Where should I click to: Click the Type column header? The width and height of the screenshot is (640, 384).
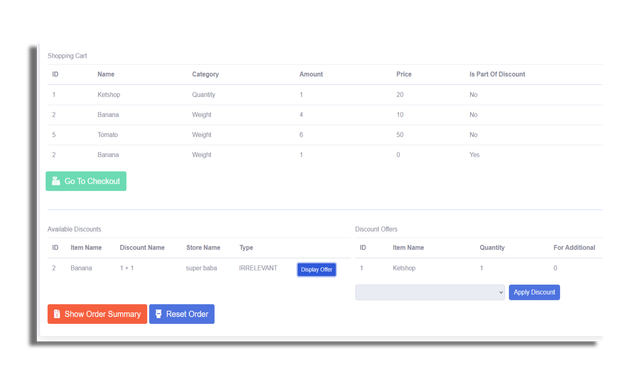[246, 248]
